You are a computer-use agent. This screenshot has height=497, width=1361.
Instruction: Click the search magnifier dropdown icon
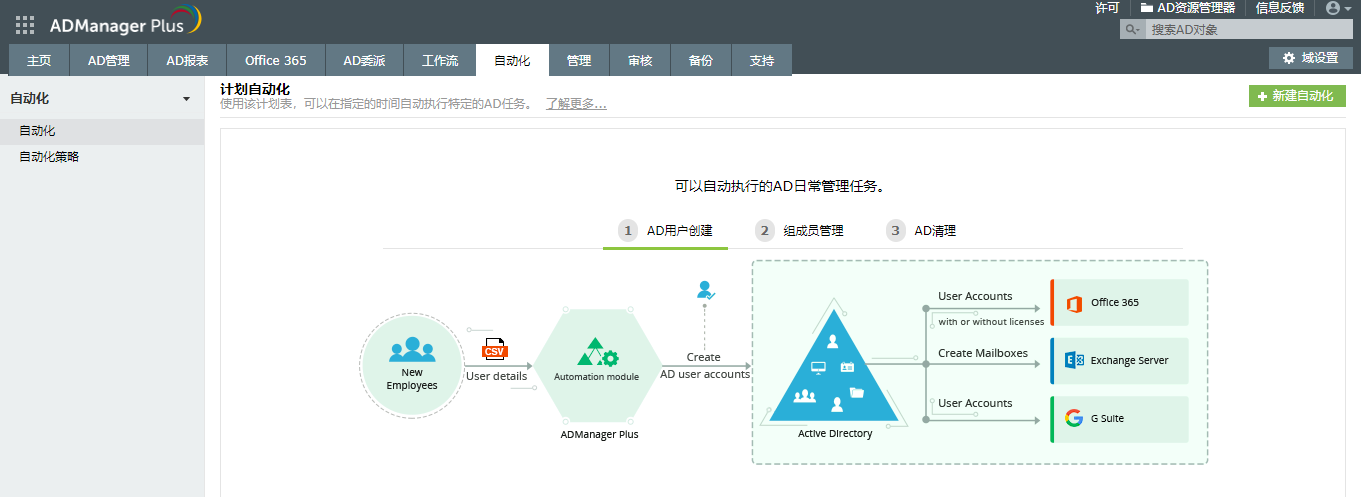pyautogui.click(x=1133, y=30)
